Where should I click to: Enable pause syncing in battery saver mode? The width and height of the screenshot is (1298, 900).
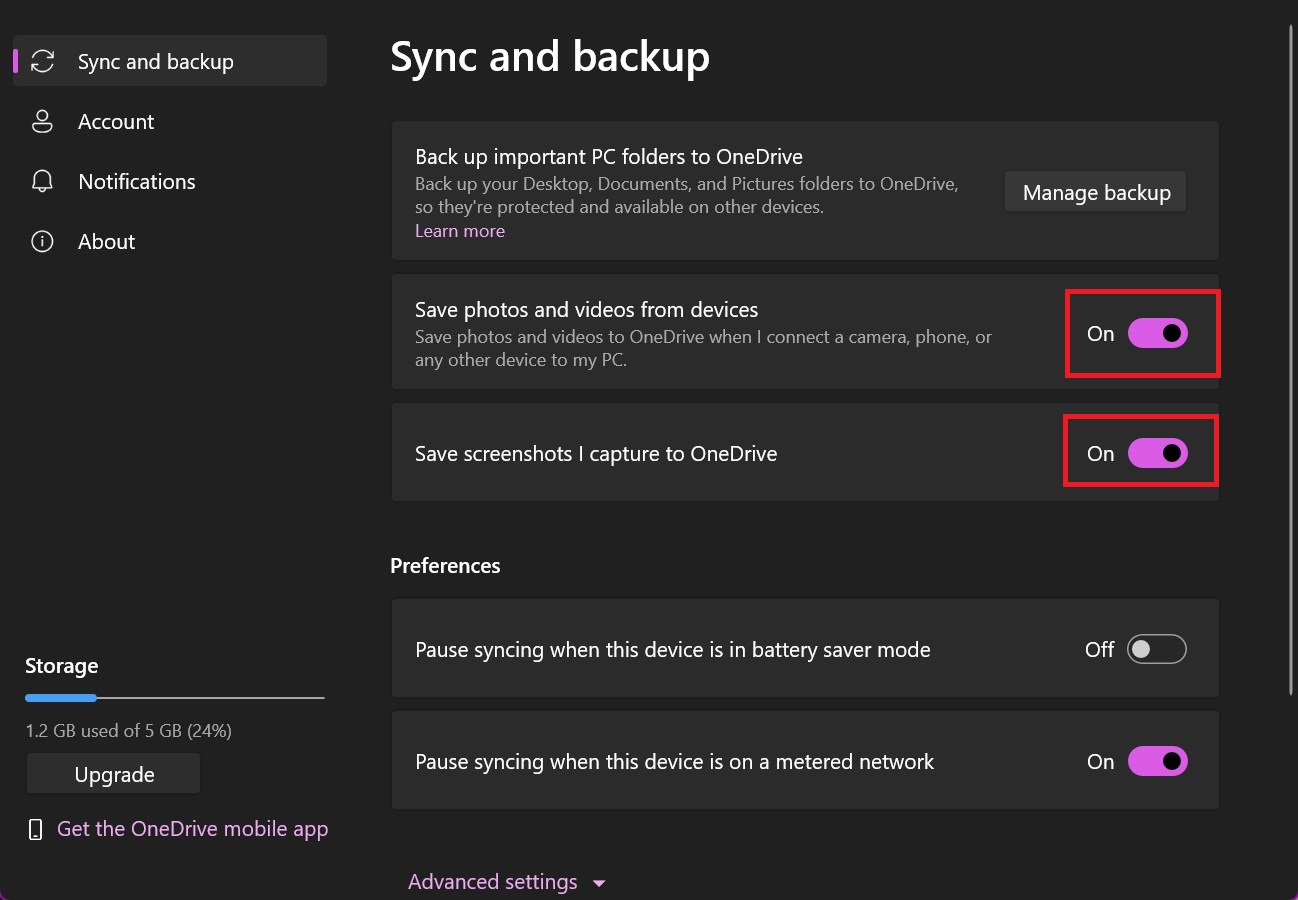1156,650
